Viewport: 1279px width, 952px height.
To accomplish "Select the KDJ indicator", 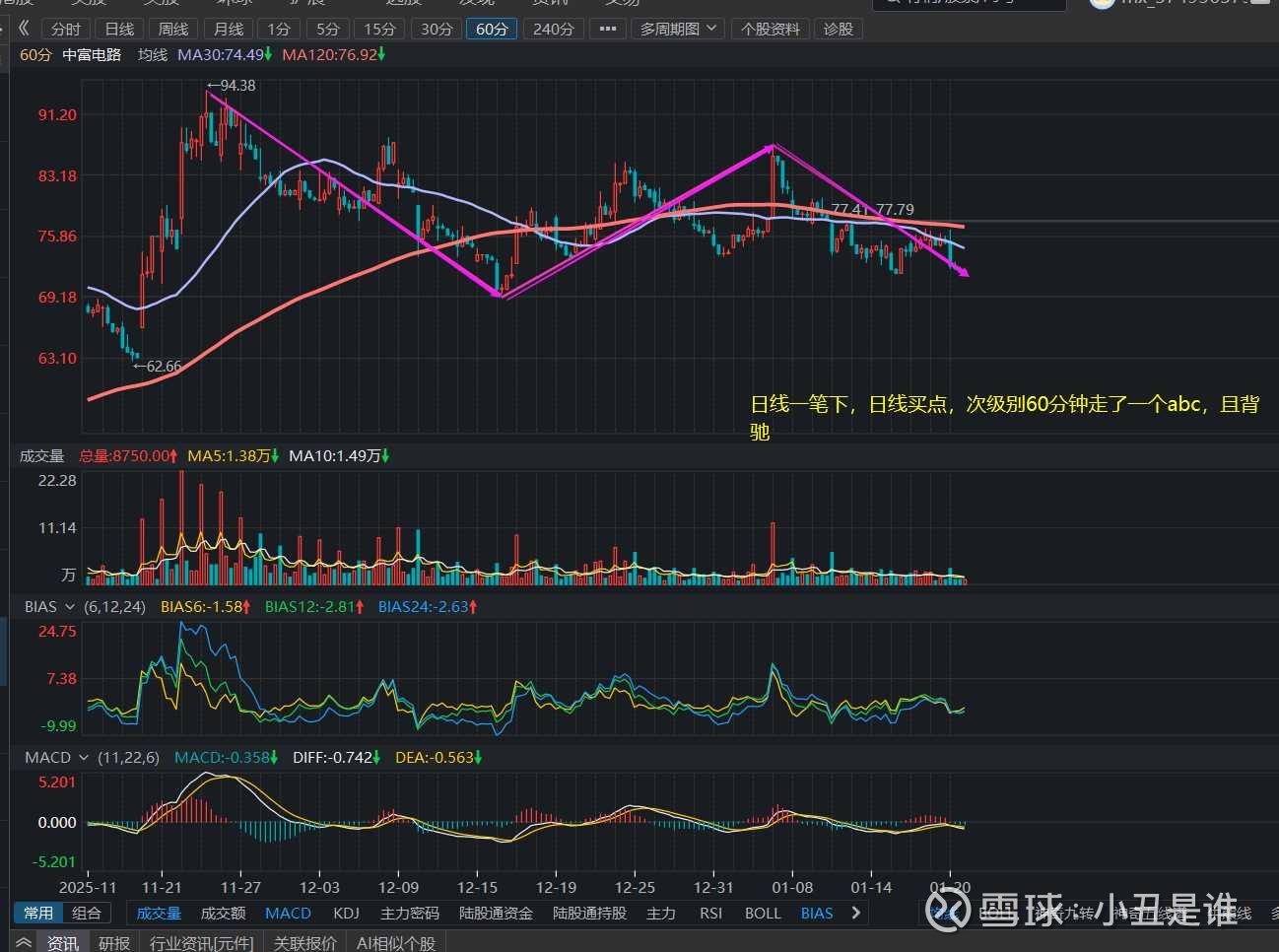I will coord(346,913).
